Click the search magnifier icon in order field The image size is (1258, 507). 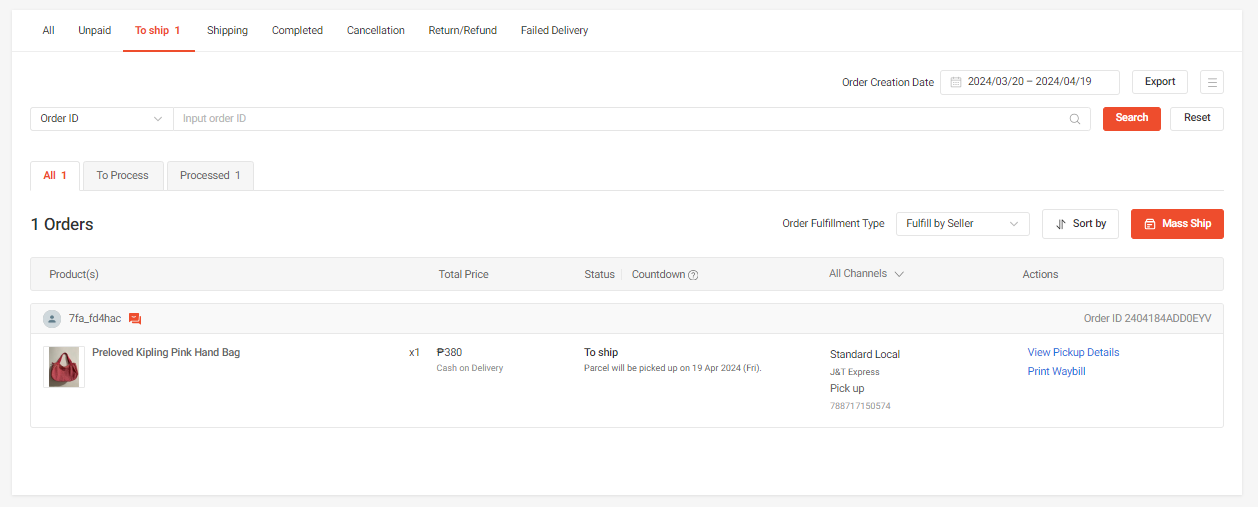coord(1075,119)
